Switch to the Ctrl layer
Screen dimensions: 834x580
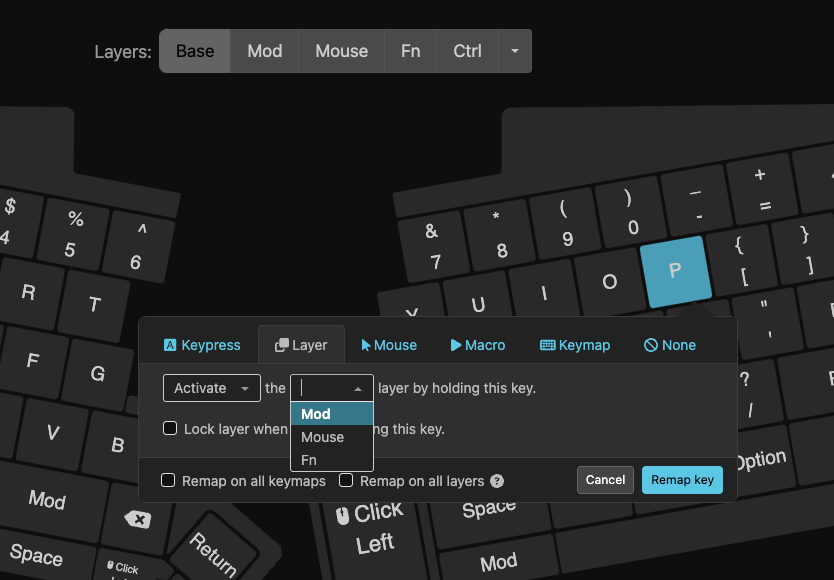point(467,51)
